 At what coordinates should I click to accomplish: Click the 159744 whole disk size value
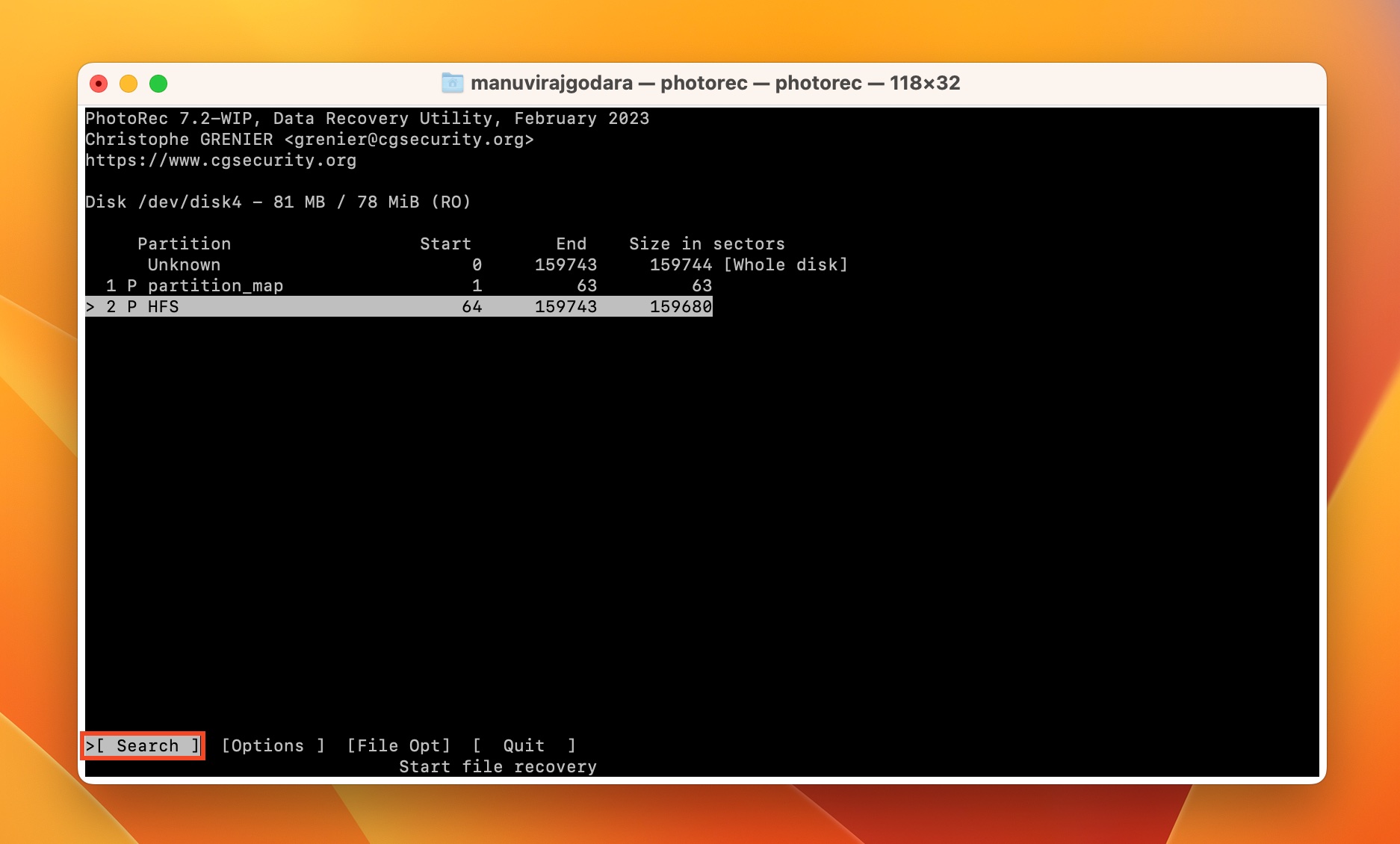tap(681, 264)
